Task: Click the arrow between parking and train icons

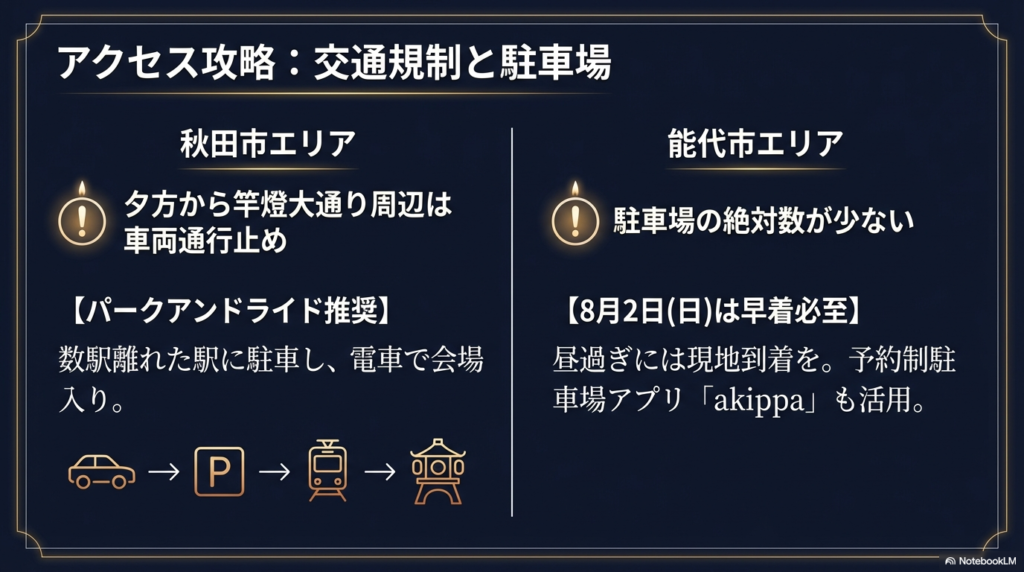Action: click(273, 471)
